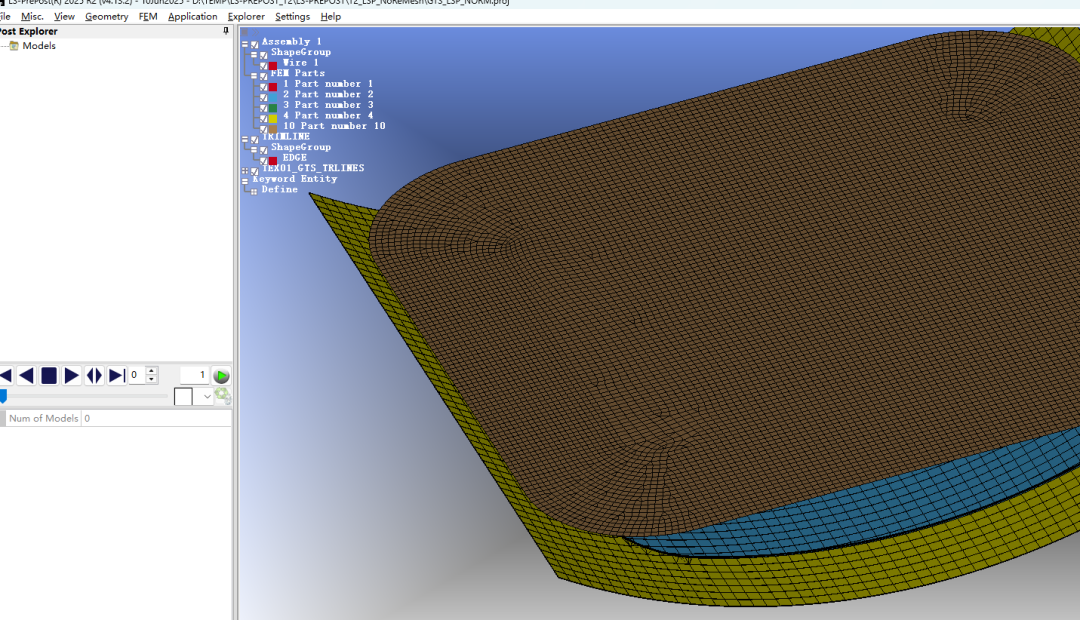Click the green swatch of Part number 3
The image size is (1080, 620).
click(x=273, y=108)
